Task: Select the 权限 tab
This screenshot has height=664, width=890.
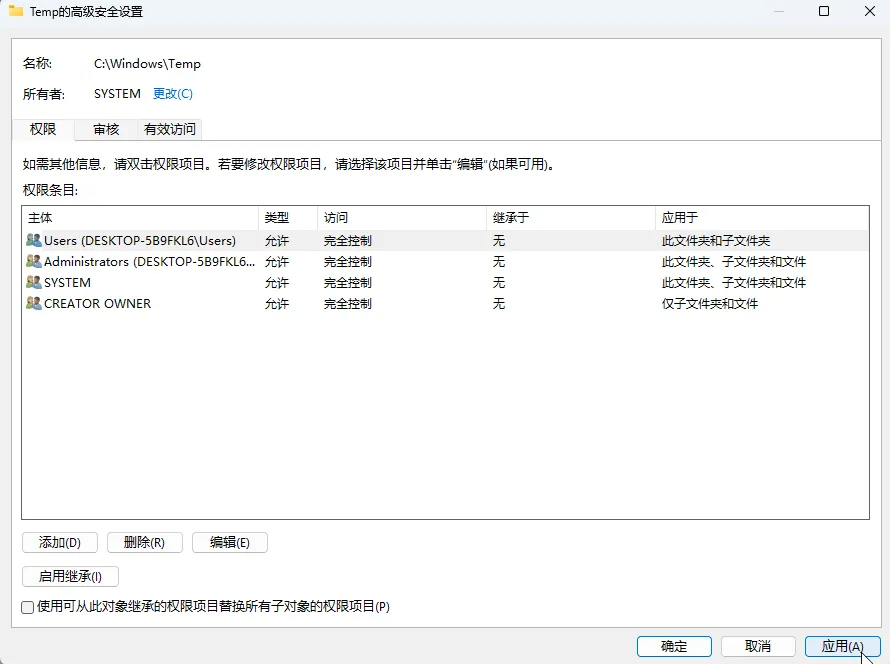Action: tap(43, 129)
